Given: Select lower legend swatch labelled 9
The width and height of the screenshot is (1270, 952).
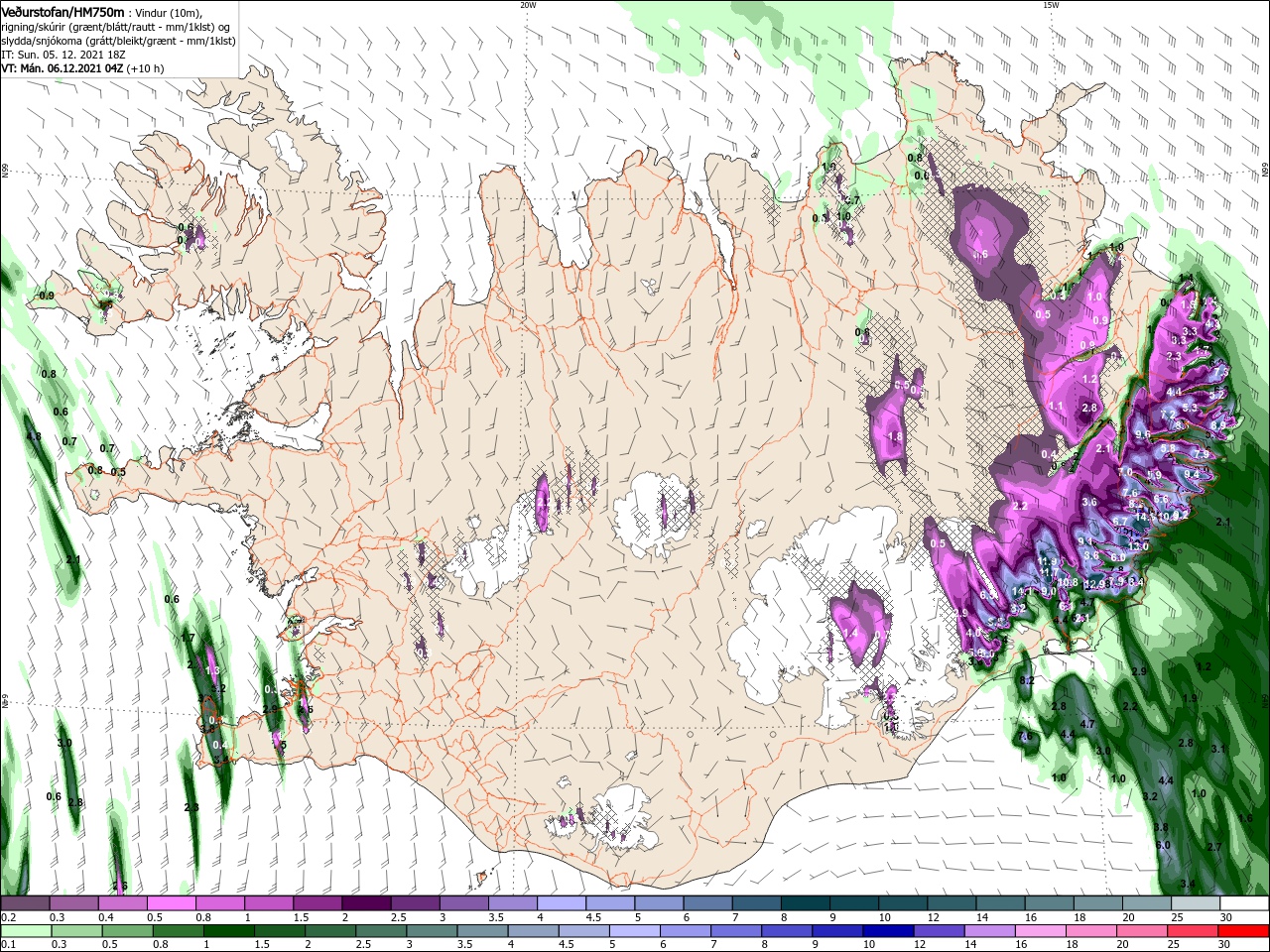Looking at the screenshot, I should (x=838, y=931).
